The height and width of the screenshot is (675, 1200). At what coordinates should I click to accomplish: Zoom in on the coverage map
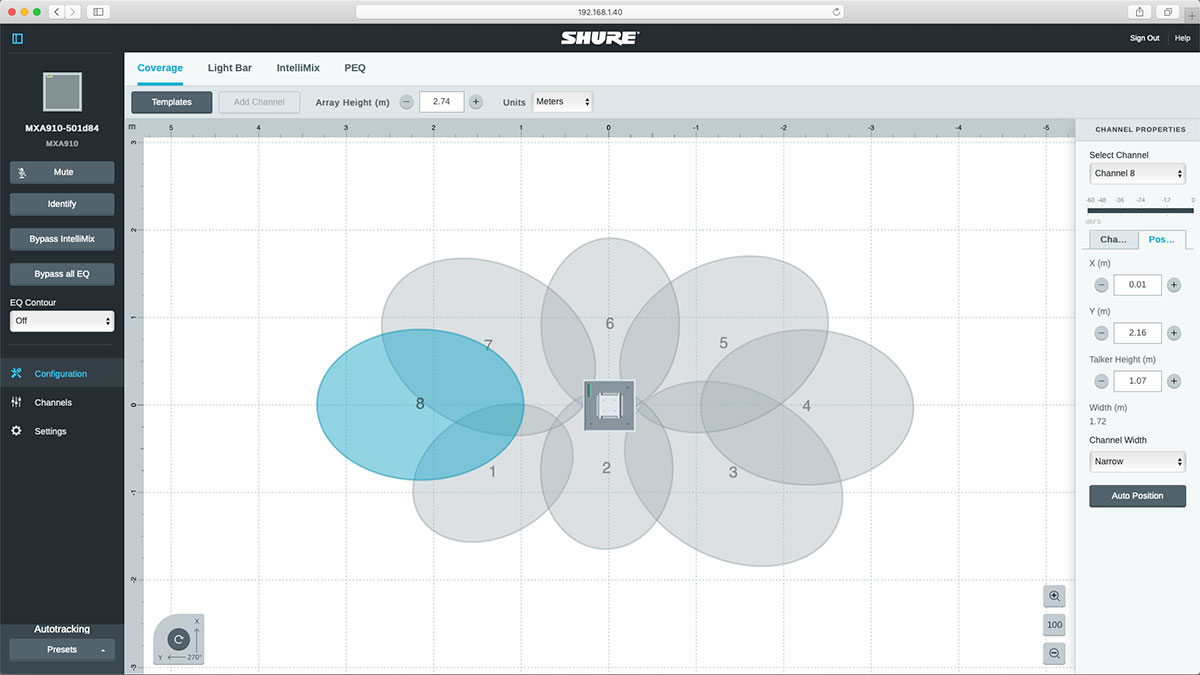1054,597
